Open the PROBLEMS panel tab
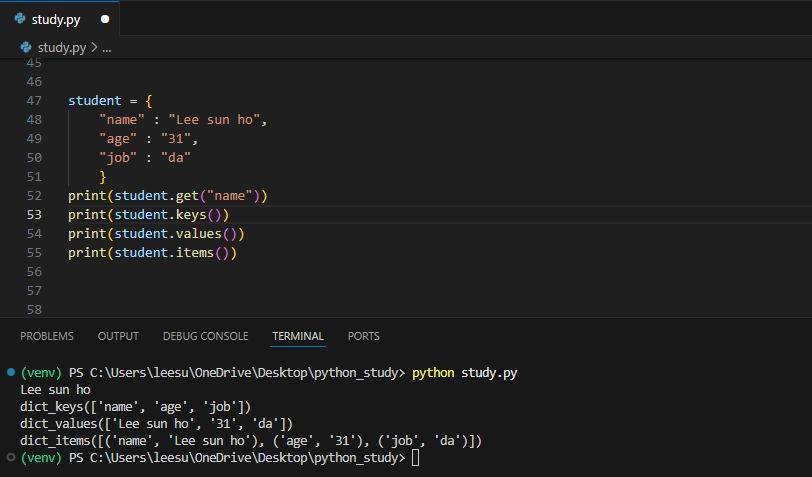This screenshot has width=812, height=477. coord(47,336)
